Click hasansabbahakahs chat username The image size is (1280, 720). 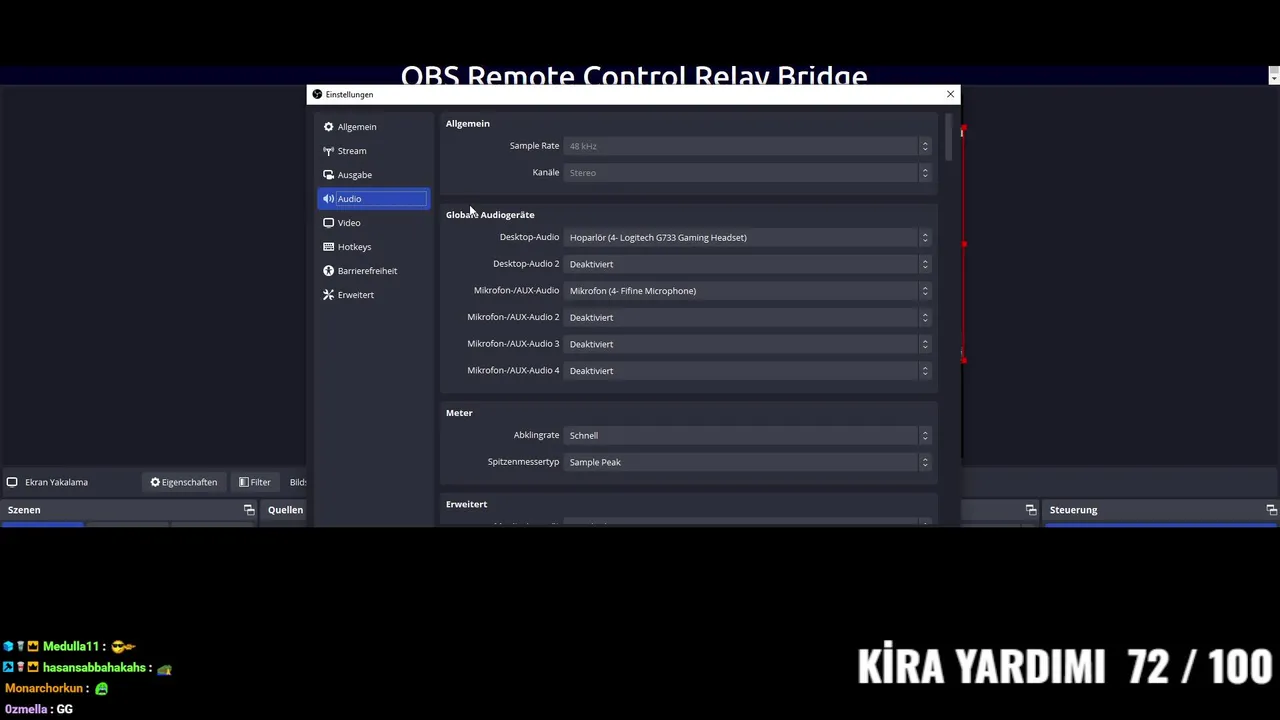click(x=94, y=668)
